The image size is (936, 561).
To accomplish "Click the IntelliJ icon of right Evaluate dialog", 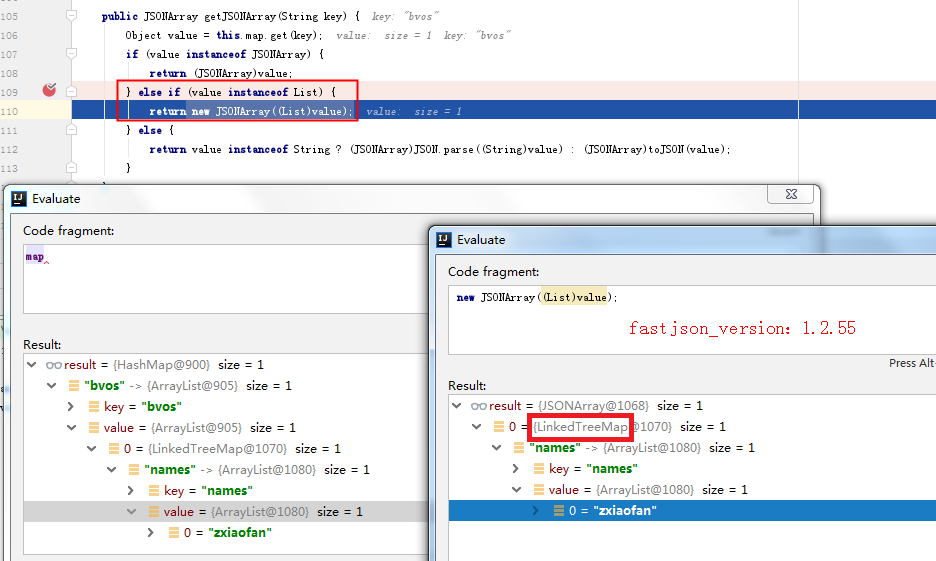I will (x=444, y=240).
